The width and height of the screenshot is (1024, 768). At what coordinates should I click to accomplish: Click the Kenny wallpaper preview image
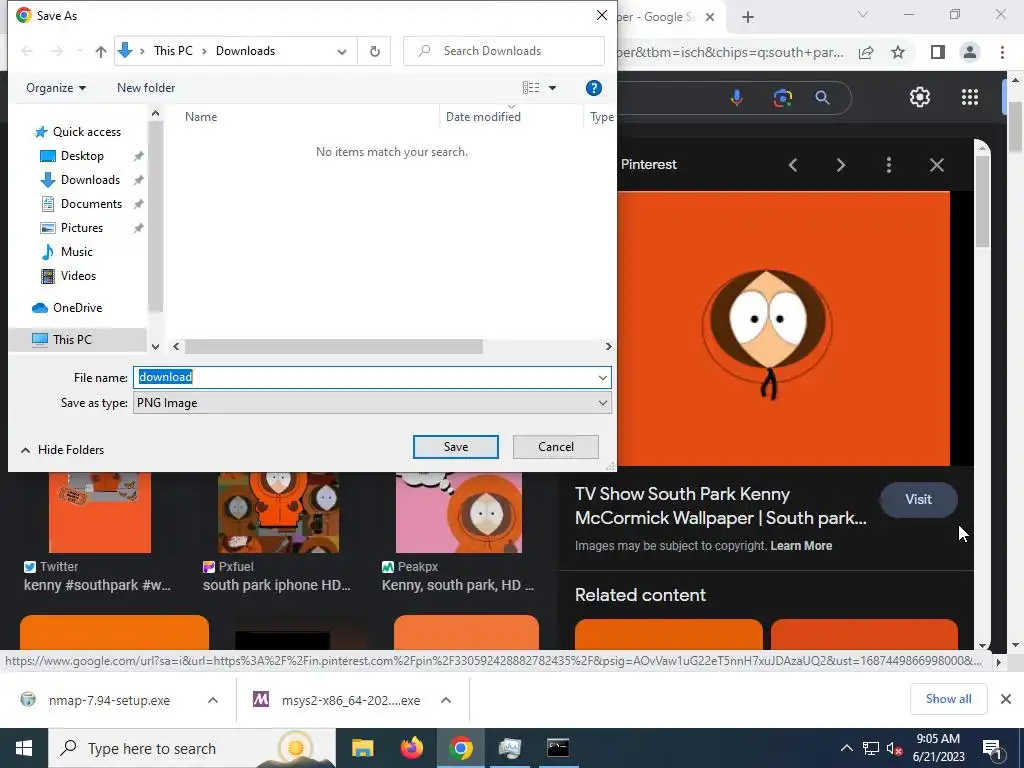coord(783,328)
